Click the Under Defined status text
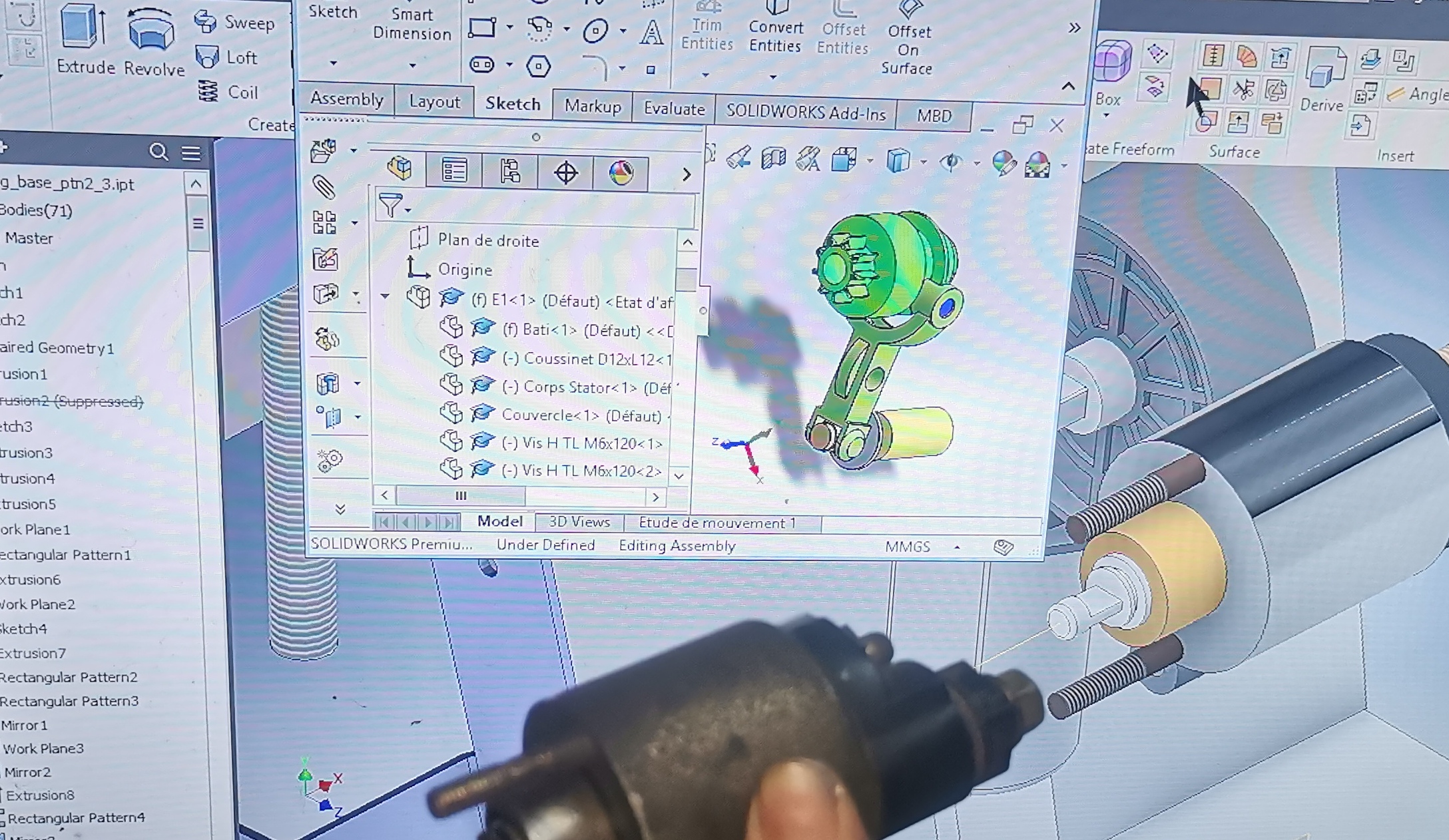Viewport: 1449px width, 840px height. point(545,545)
